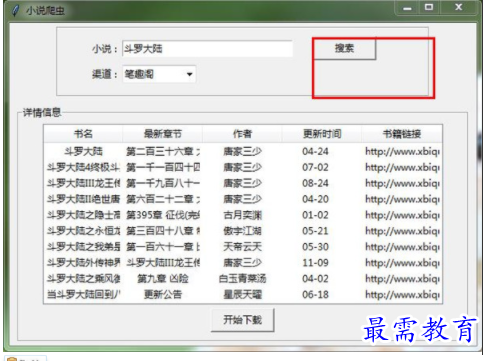Viewport: 485px width, 361px height.
Task: Click the feather icon in the title bar
Action: point(15,10)
